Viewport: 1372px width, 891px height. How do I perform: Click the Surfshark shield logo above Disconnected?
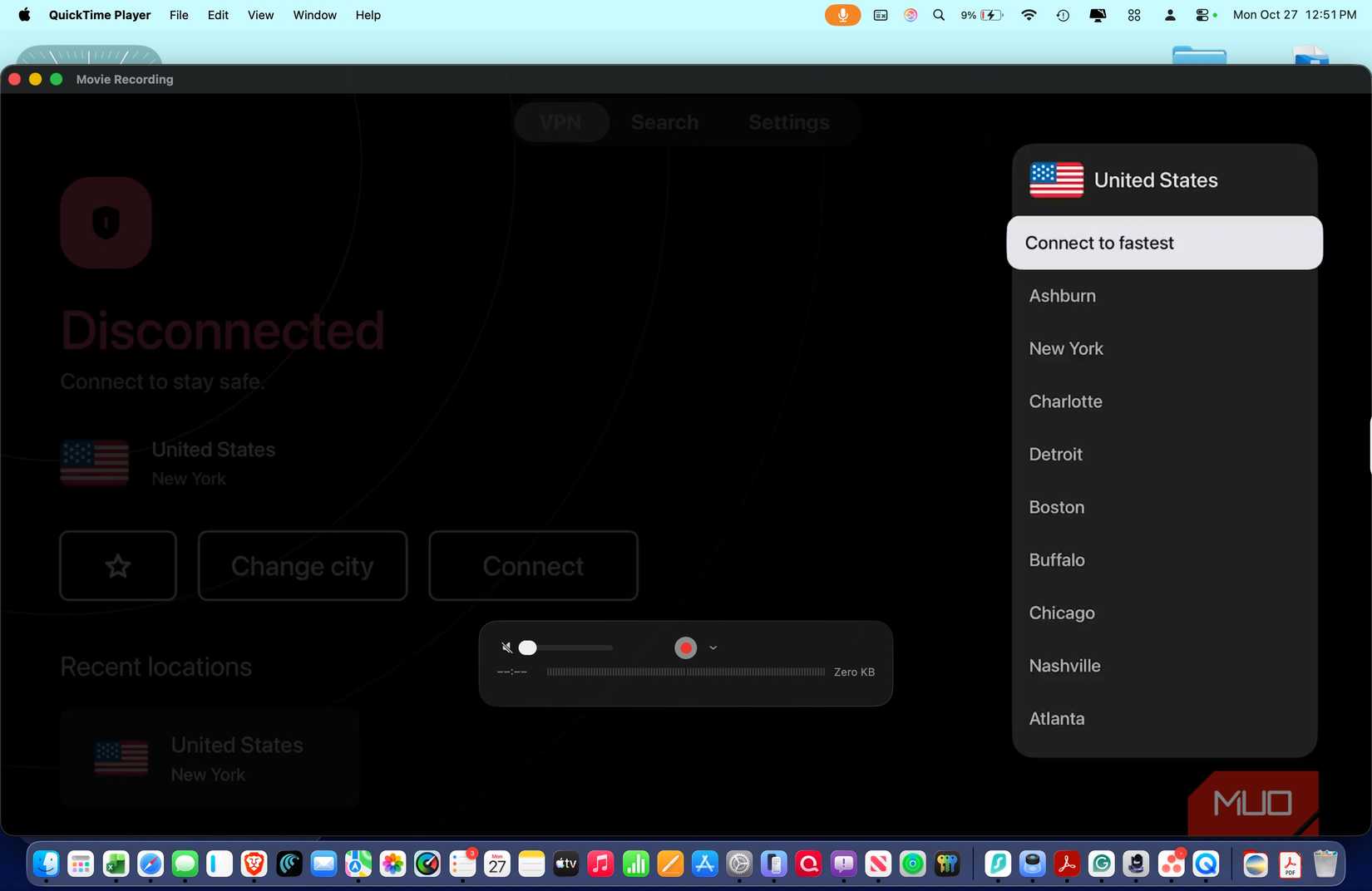pos(106,222)
